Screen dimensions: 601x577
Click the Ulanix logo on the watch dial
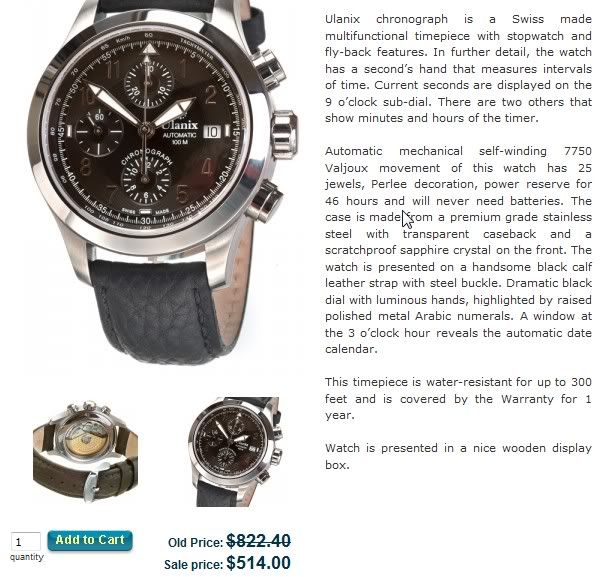179,125
